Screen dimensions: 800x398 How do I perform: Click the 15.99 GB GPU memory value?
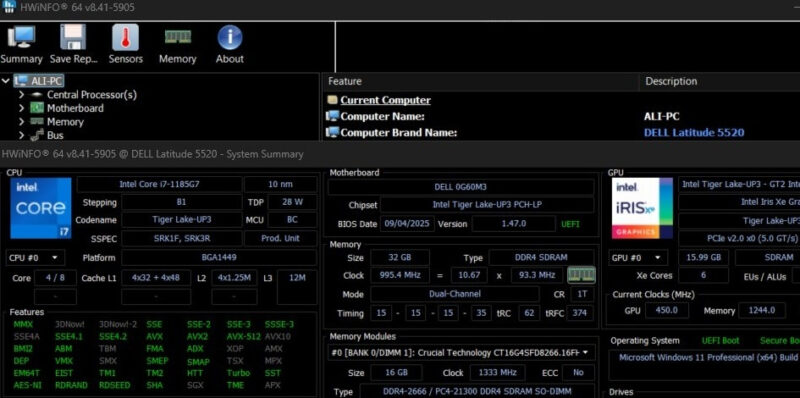click(x=704, y=258)
